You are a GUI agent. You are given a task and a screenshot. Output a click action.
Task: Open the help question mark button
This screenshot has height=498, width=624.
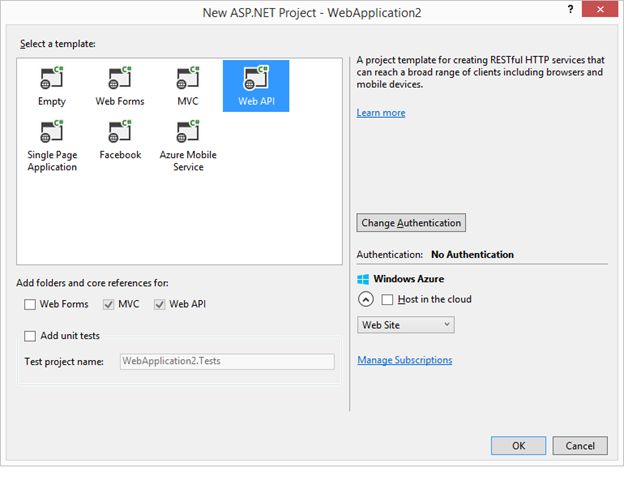570,9
